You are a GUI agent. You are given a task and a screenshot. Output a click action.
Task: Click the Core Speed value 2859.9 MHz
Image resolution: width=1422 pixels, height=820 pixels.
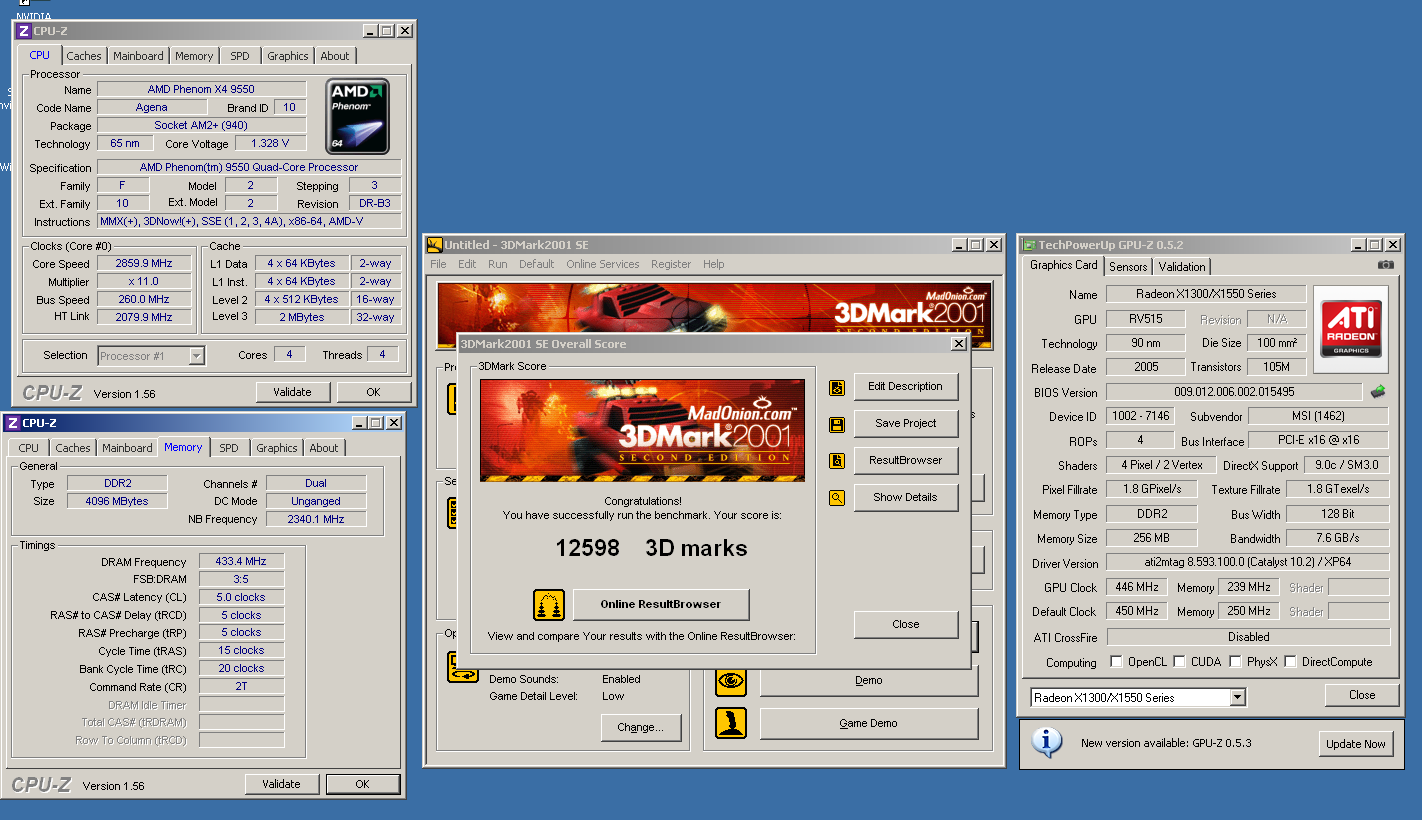click(x=145, y=264)
